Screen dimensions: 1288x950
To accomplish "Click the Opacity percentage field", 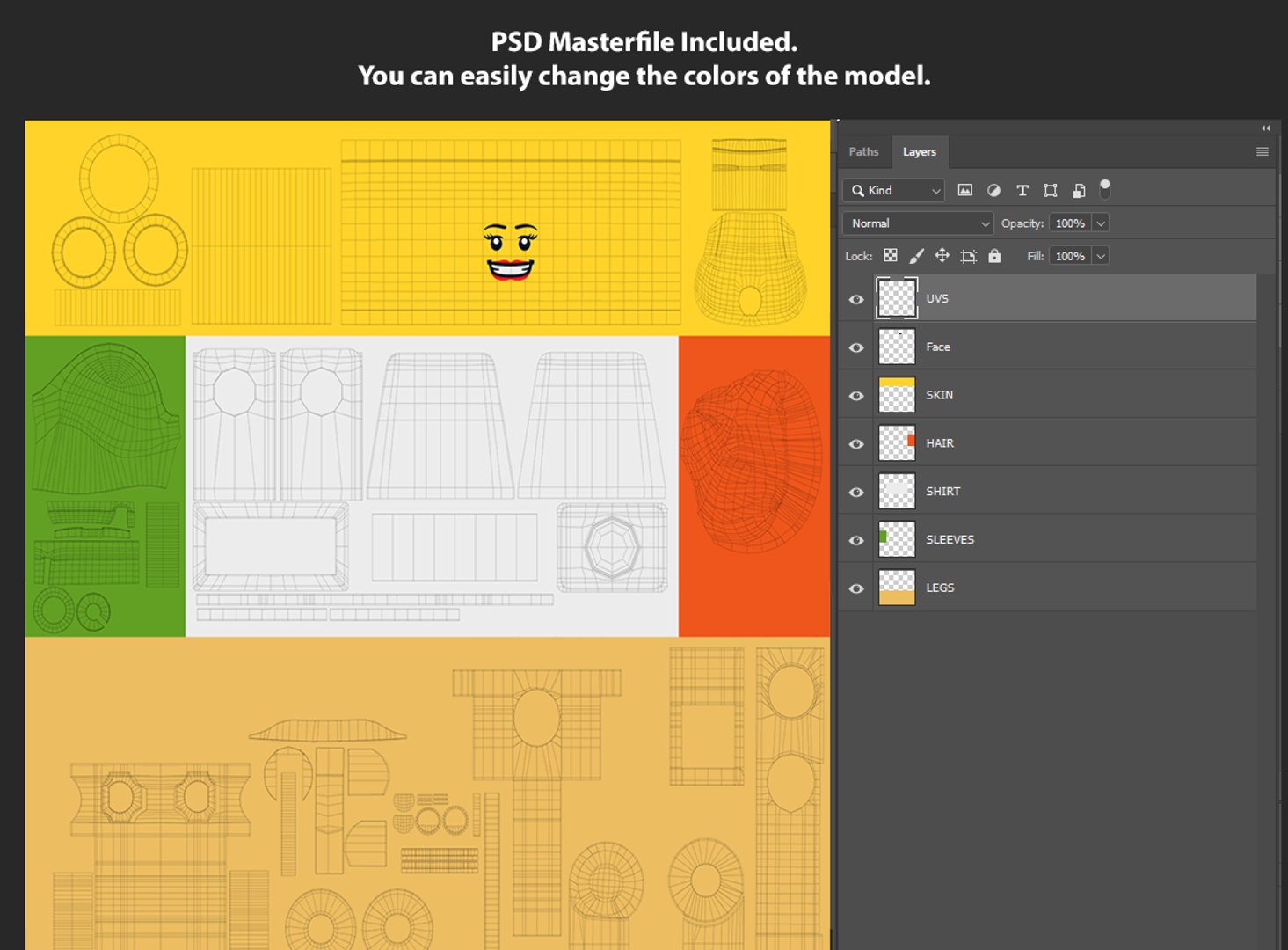I will pyautogui.click(x=1070, y=223).
